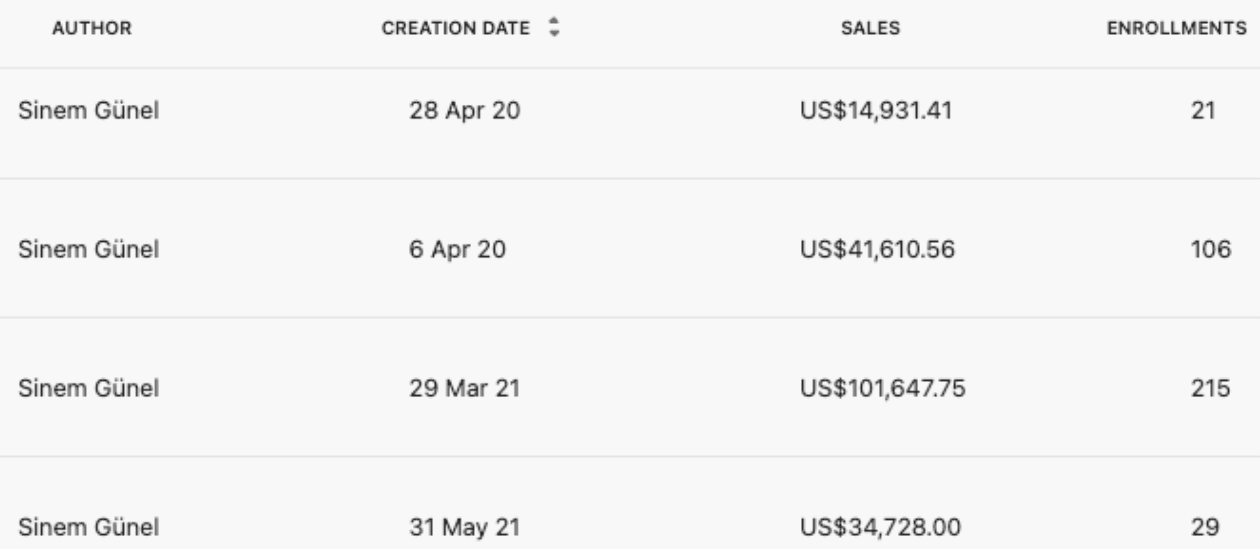
Task: Select author Sinem Günel in 6 Apr 20 row
Action: 88,249
